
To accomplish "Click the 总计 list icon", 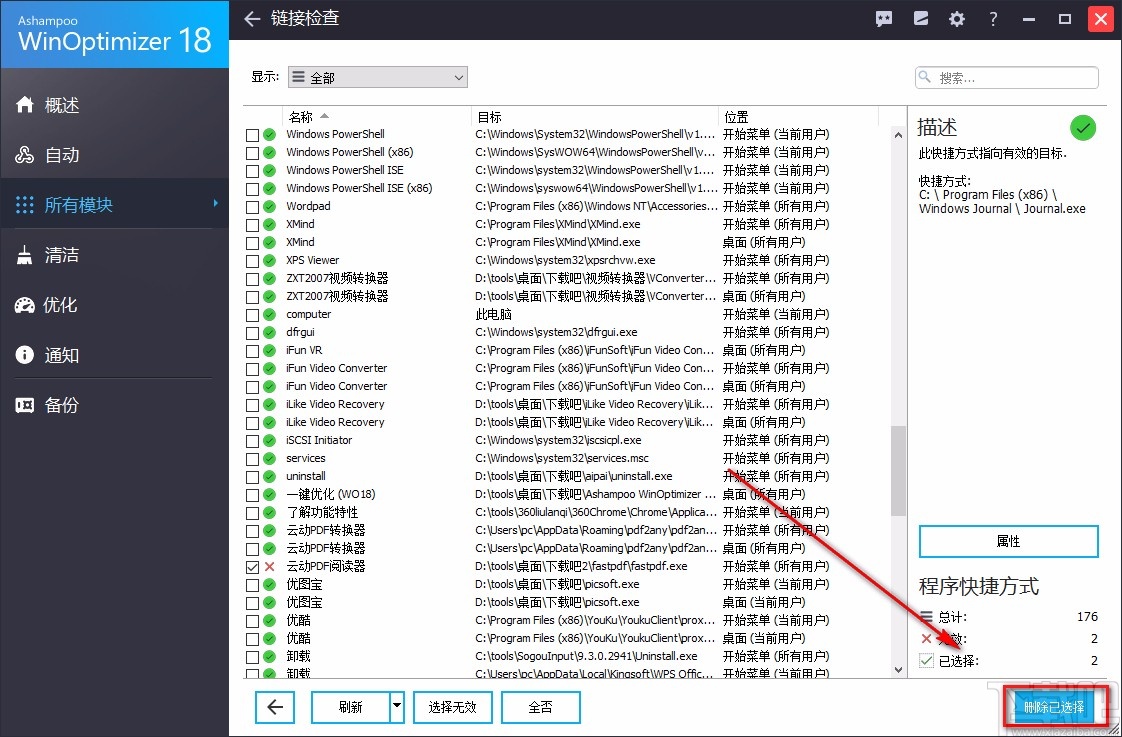I will tap(927, 616).
